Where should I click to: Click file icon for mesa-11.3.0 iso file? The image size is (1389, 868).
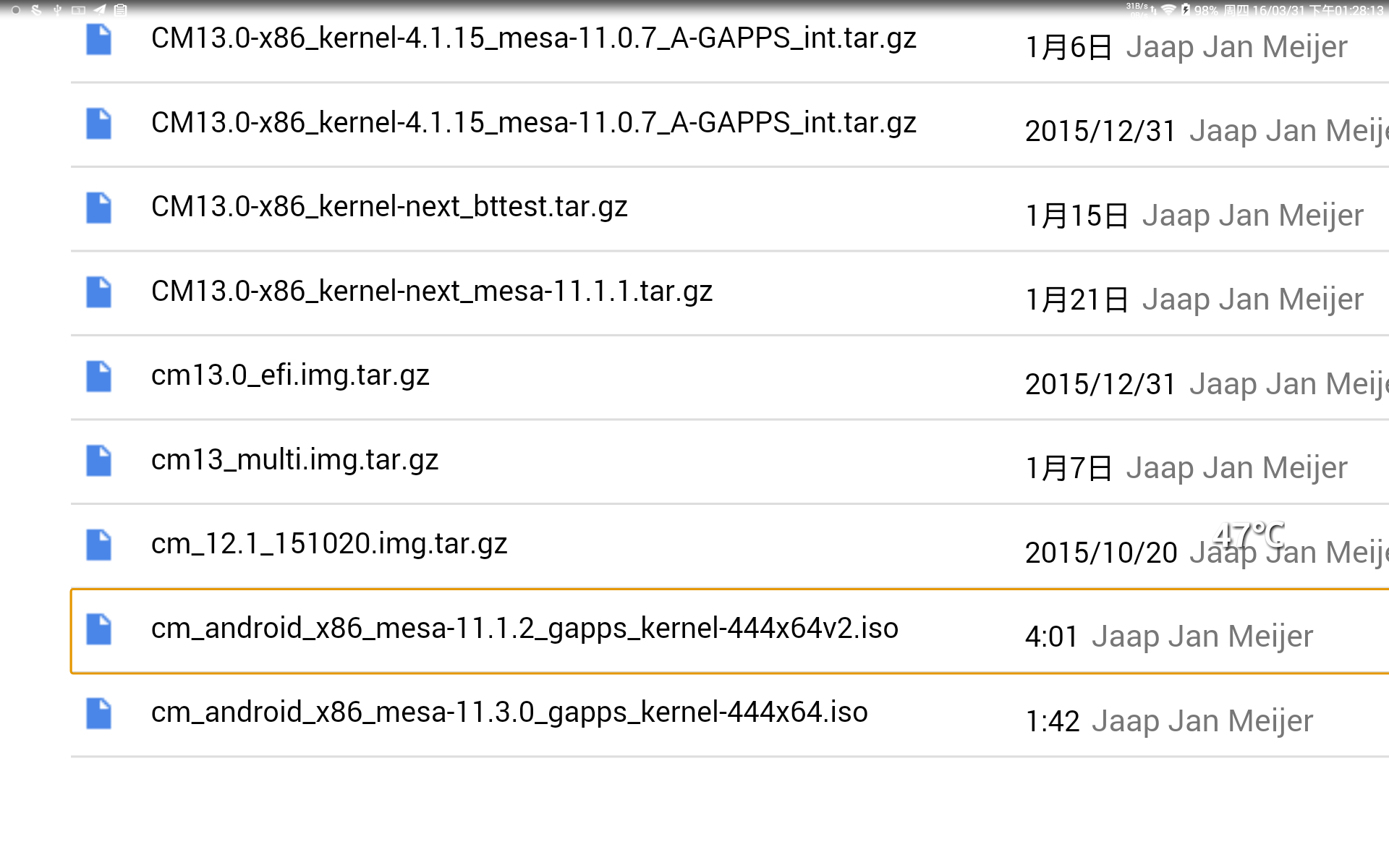coord(98,713)
